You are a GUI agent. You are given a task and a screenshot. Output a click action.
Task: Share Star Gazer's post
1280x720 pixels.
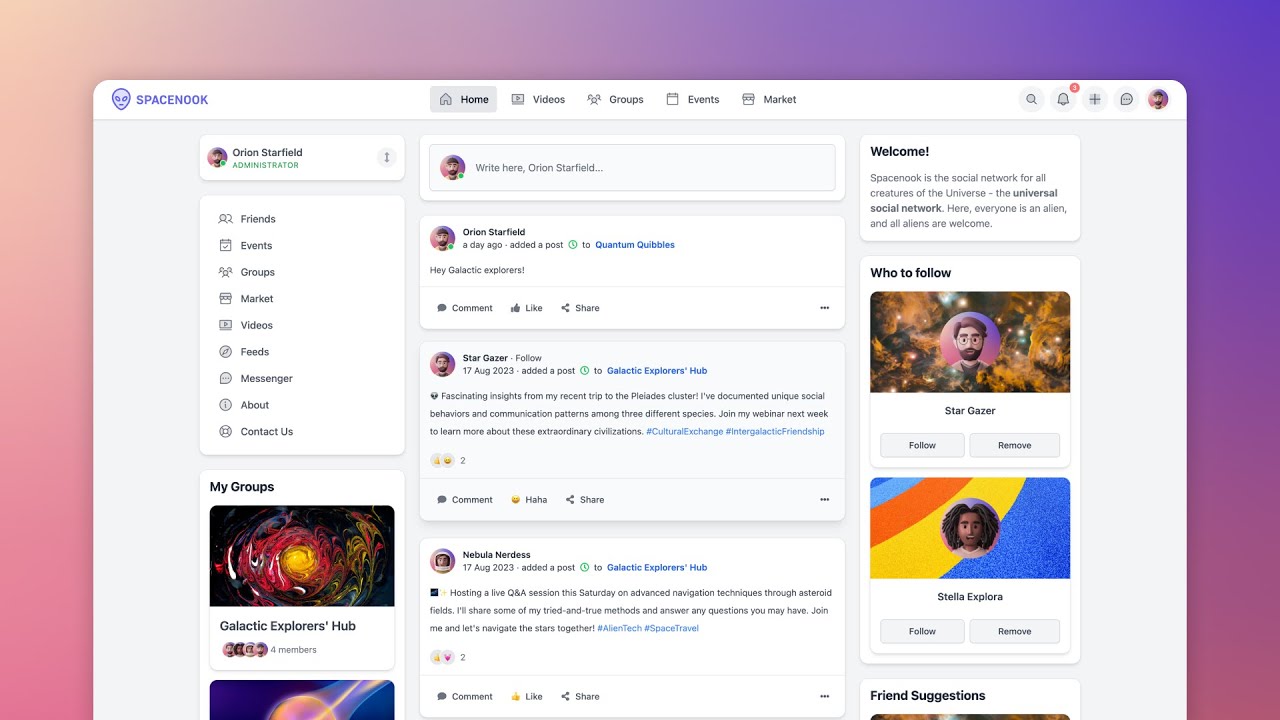585,500
